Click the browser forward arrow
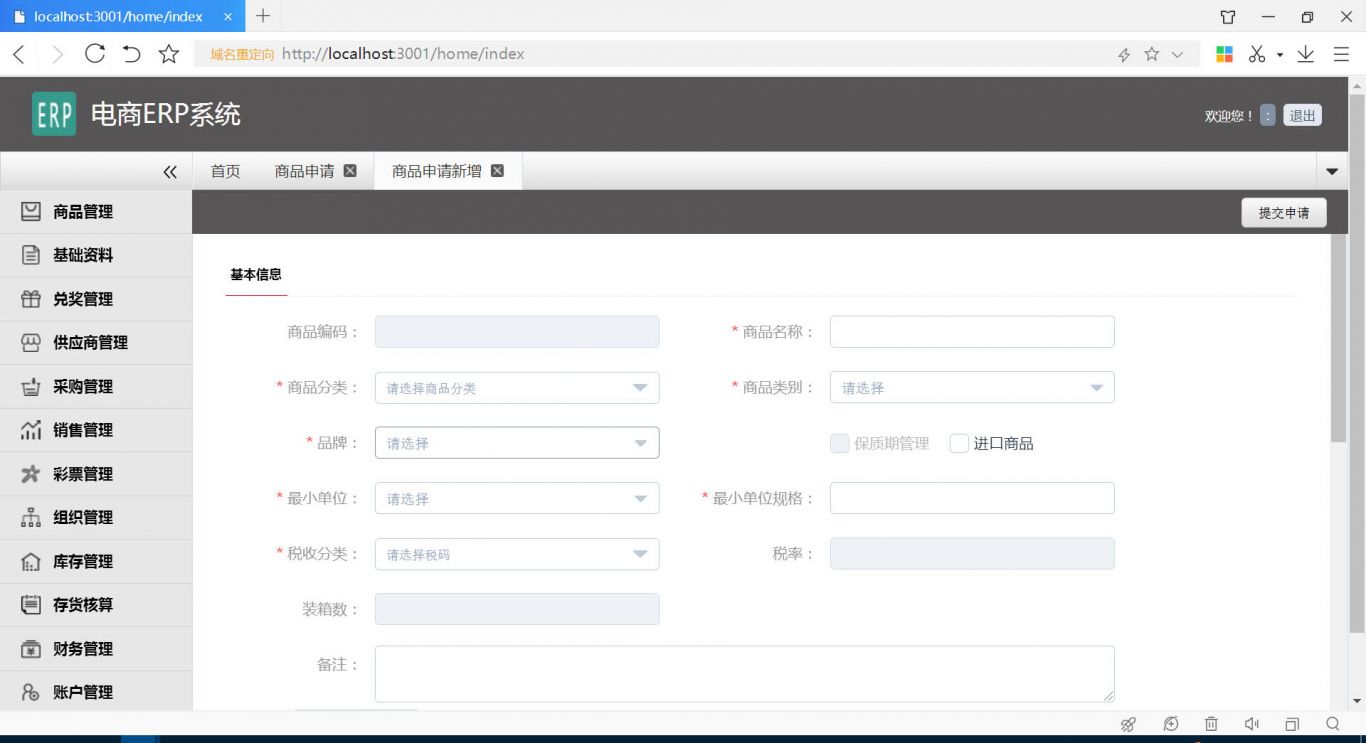 (x=57, y=54)
